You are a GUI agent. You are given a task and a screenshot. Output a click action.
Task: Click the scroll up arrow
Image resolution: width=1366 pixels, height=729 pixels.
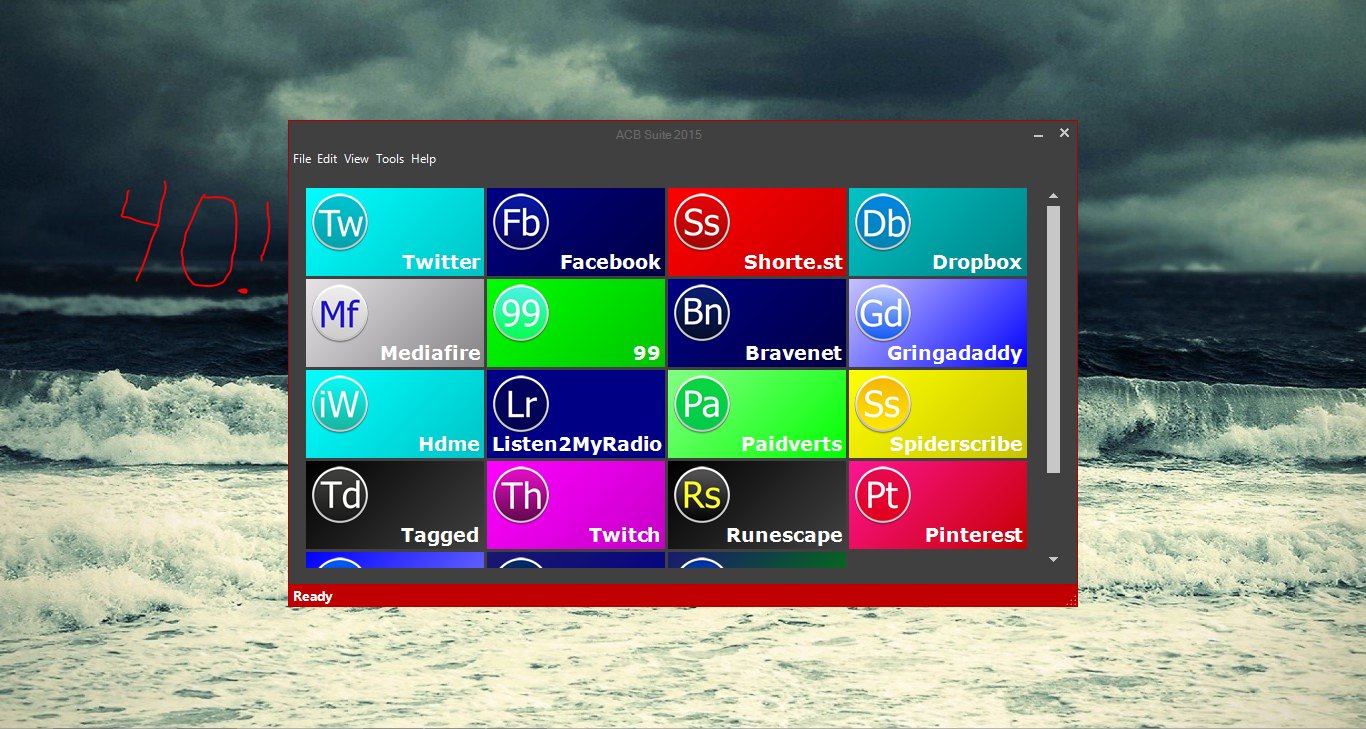pyautogui.click(x=1053, y=196)
